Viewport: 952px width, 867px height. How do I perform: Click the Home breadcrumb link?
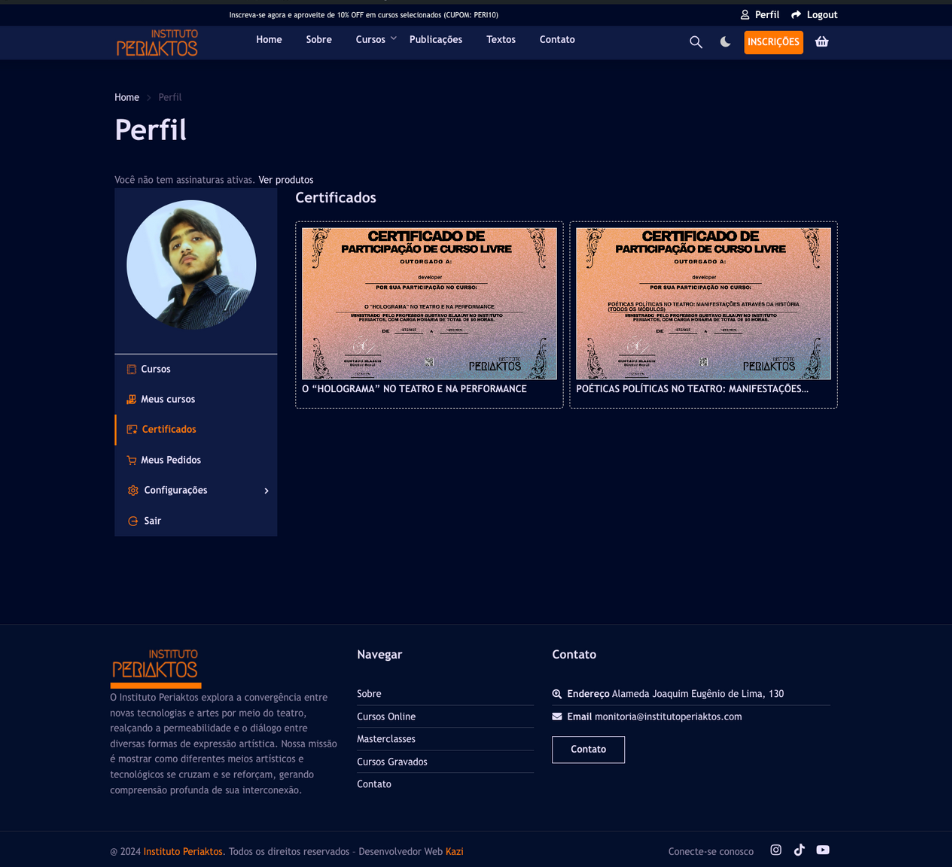pyautogui.click(x=127, y=97)
